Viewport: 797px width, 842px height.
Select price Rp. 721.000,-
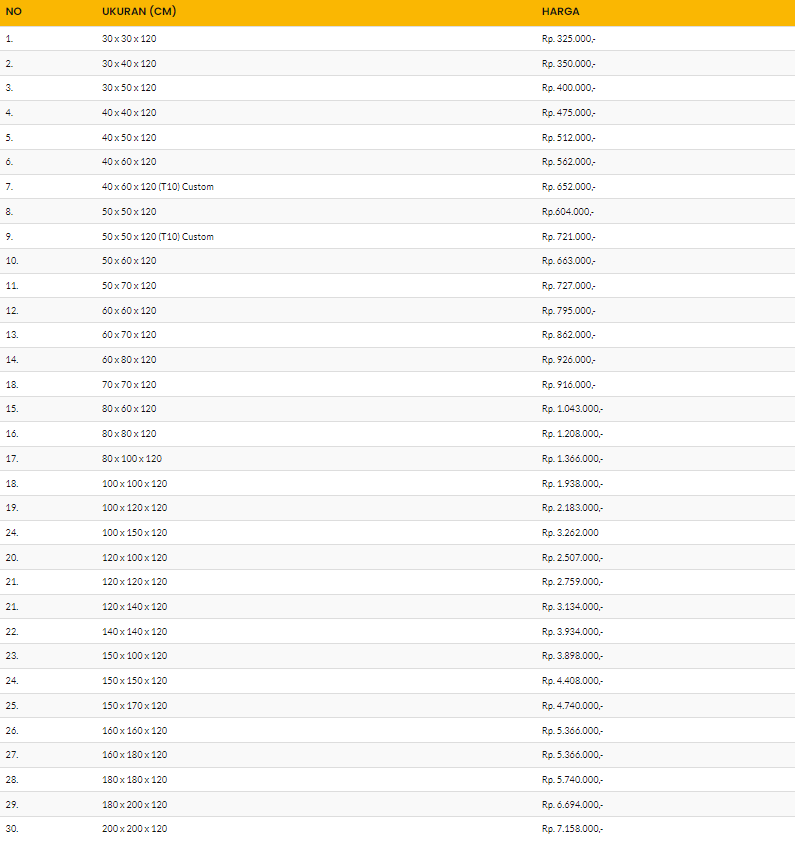569,237
